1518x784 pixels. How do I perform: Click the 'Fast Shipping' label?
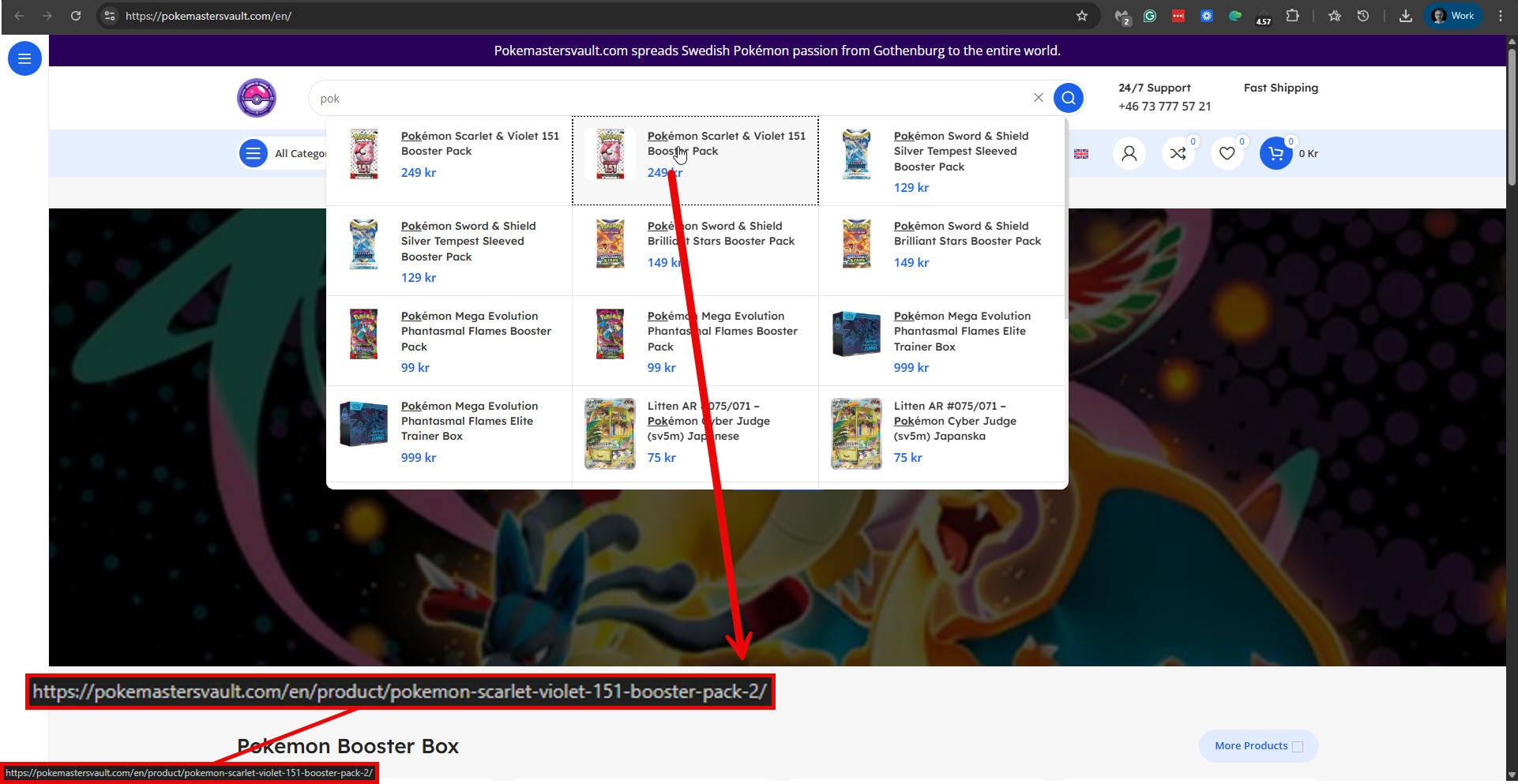(x=1281, y=88)
